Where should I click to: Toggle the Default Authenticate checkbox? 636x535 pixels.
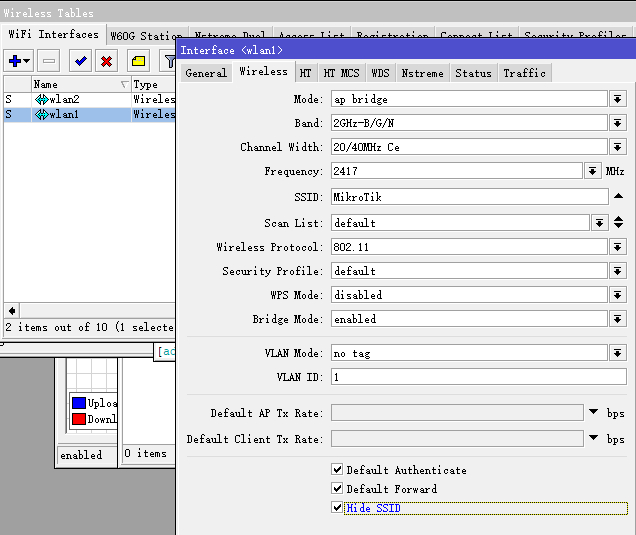point(337,470)
